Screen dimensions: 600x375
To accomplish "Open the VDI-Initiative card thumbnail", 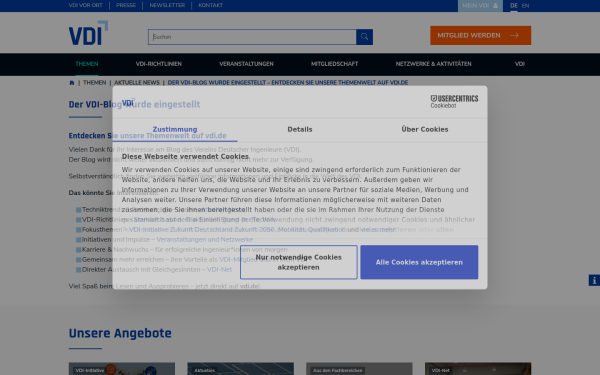I will coord(122,369).
